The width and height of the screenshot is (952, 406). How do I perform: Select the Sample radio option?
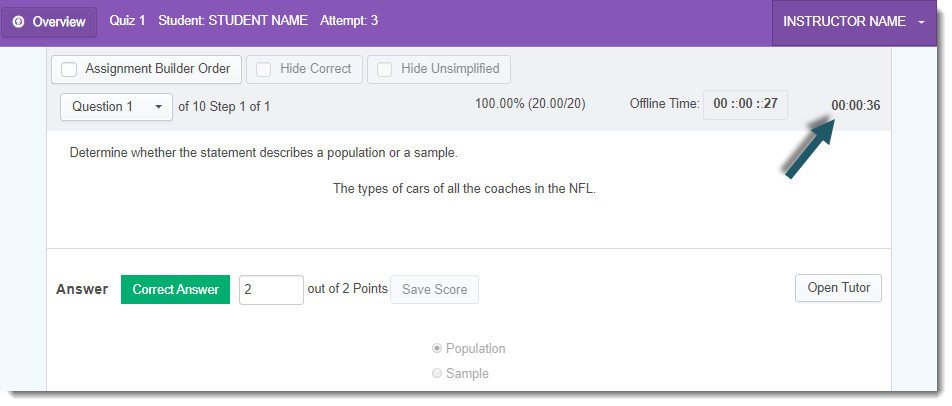437,373
